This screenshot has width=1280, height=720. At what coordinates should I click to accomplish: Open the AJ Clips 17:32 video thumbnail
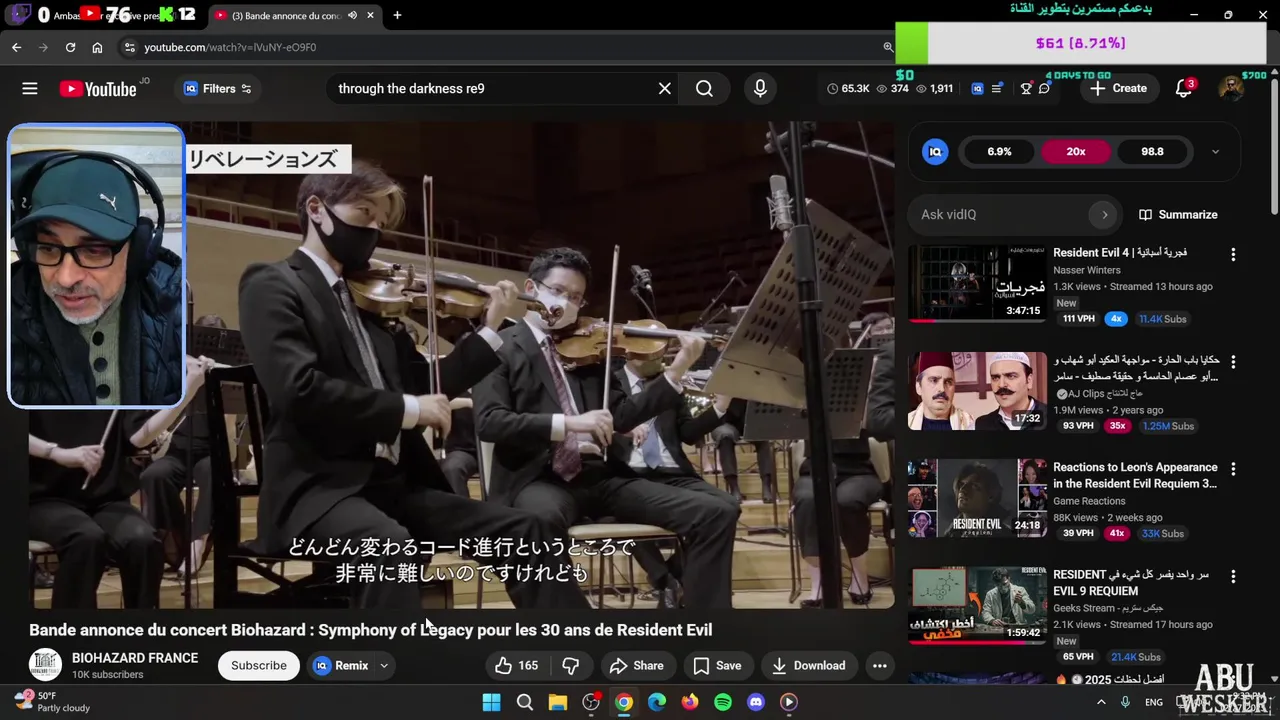point(977,391)
